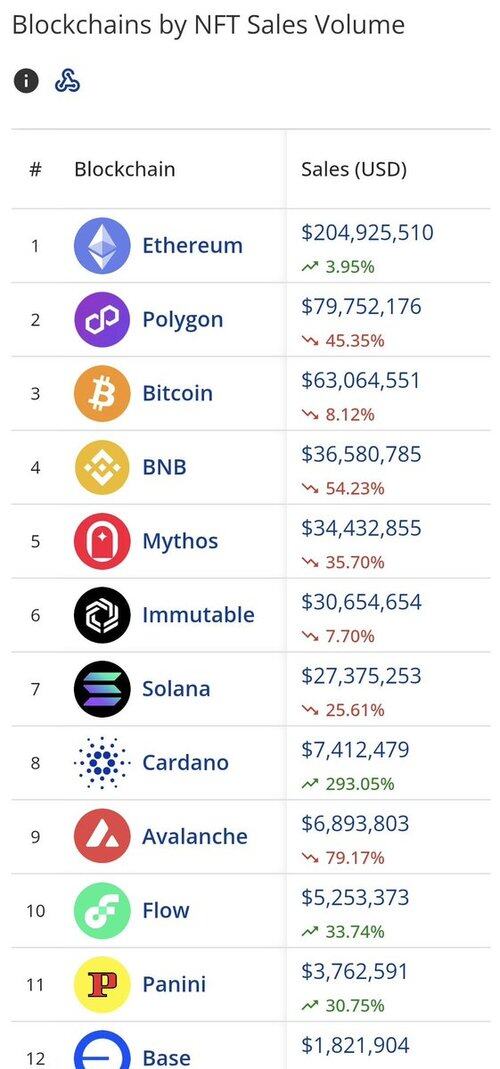Screen dimensions: 500x1069
Task: Click the green Flow logo
Action: (x=102, y=910)
